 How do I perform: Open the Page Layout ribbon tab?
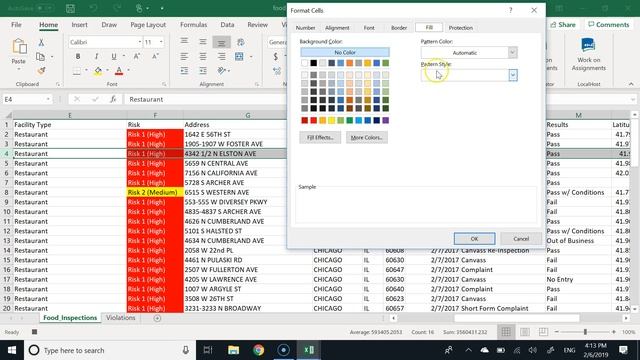(x=148, y=25)
